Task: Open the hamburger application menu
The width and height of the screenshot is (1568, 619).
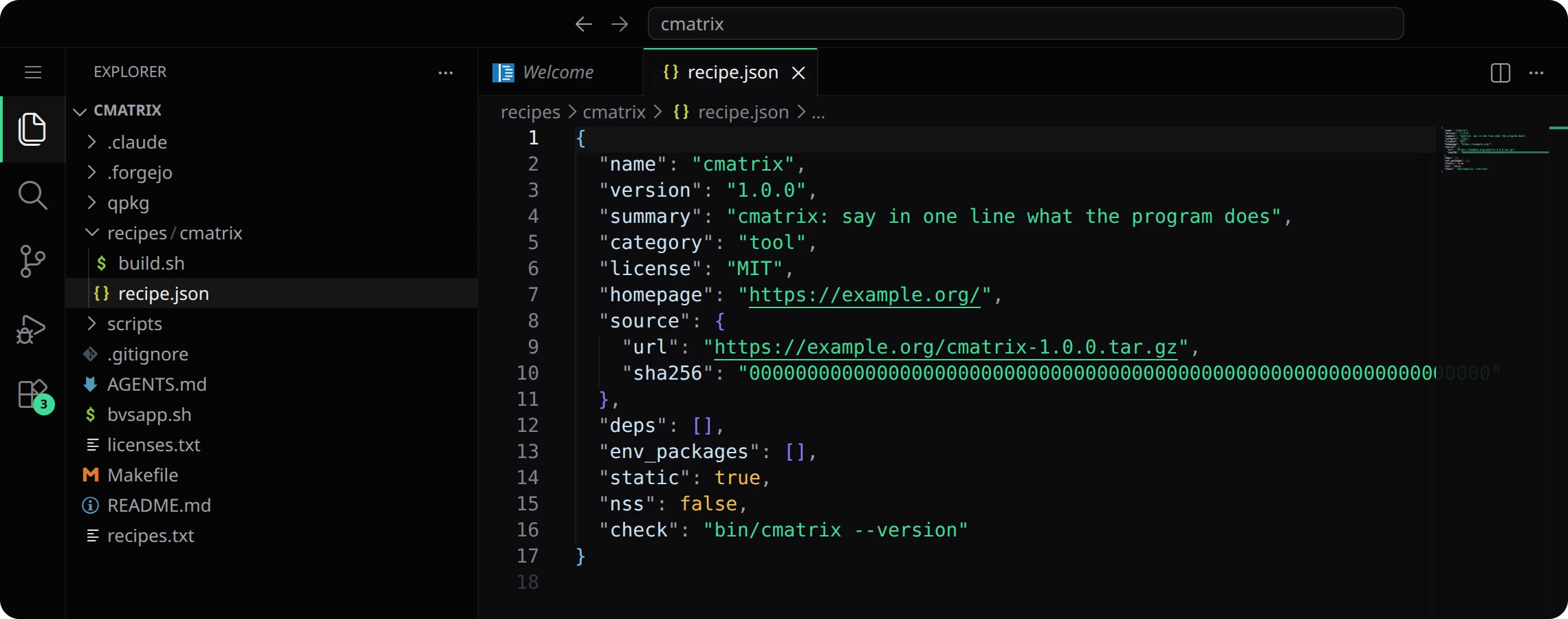Action: 33,72
